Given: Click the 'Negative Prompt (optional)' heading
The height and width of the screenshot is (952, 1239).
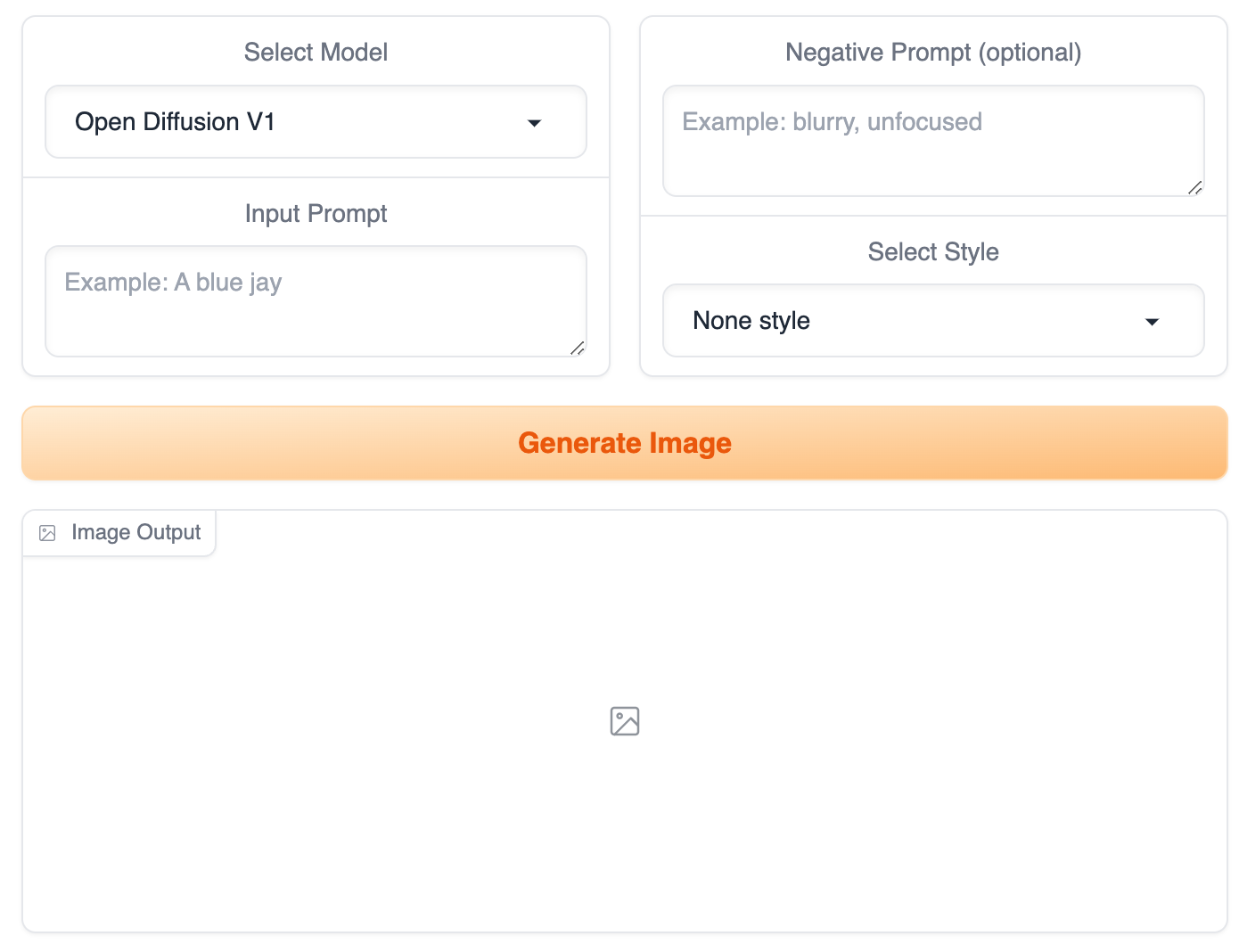Looking at the screenshot, I should click(x=933, y=53).
